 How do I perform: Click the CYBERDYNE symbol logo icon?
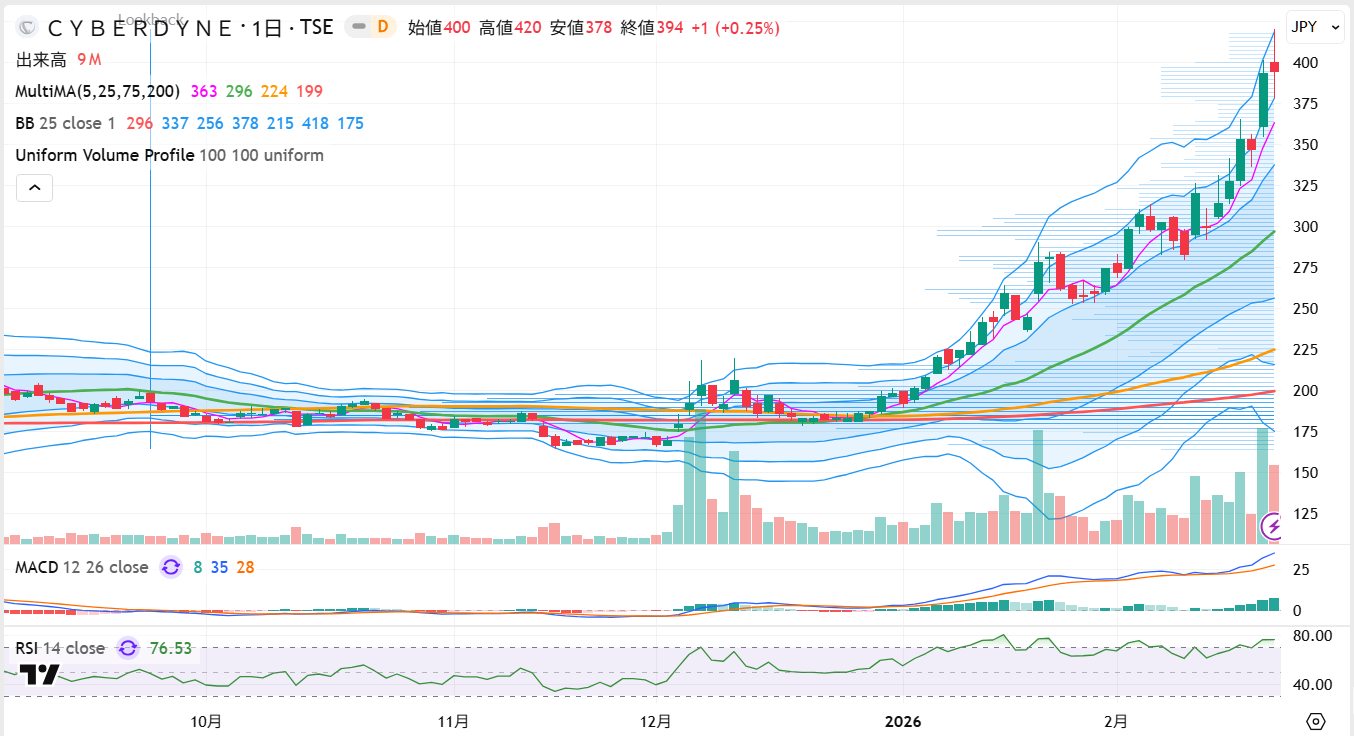coord(27,28)
